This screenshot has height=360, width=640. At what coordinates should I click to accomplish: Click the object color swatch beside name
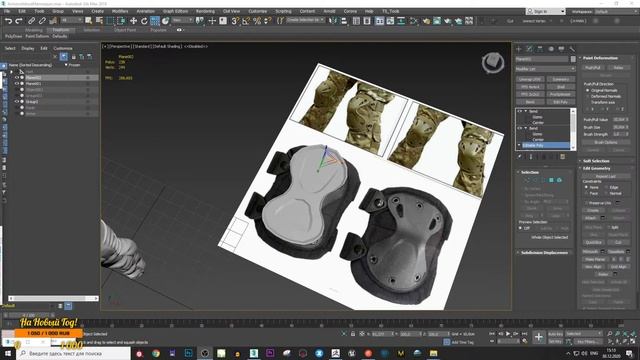pos(573,59)
